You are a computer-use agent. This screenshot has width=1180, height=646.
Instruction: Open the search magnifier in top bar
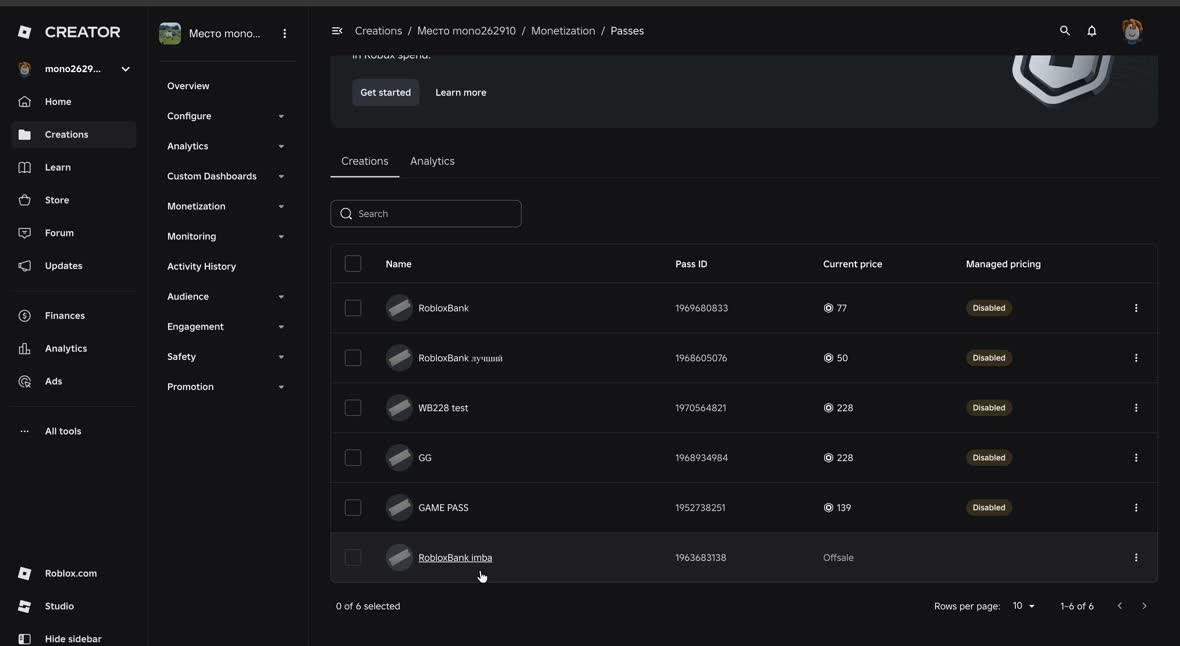click(1064, 31)
